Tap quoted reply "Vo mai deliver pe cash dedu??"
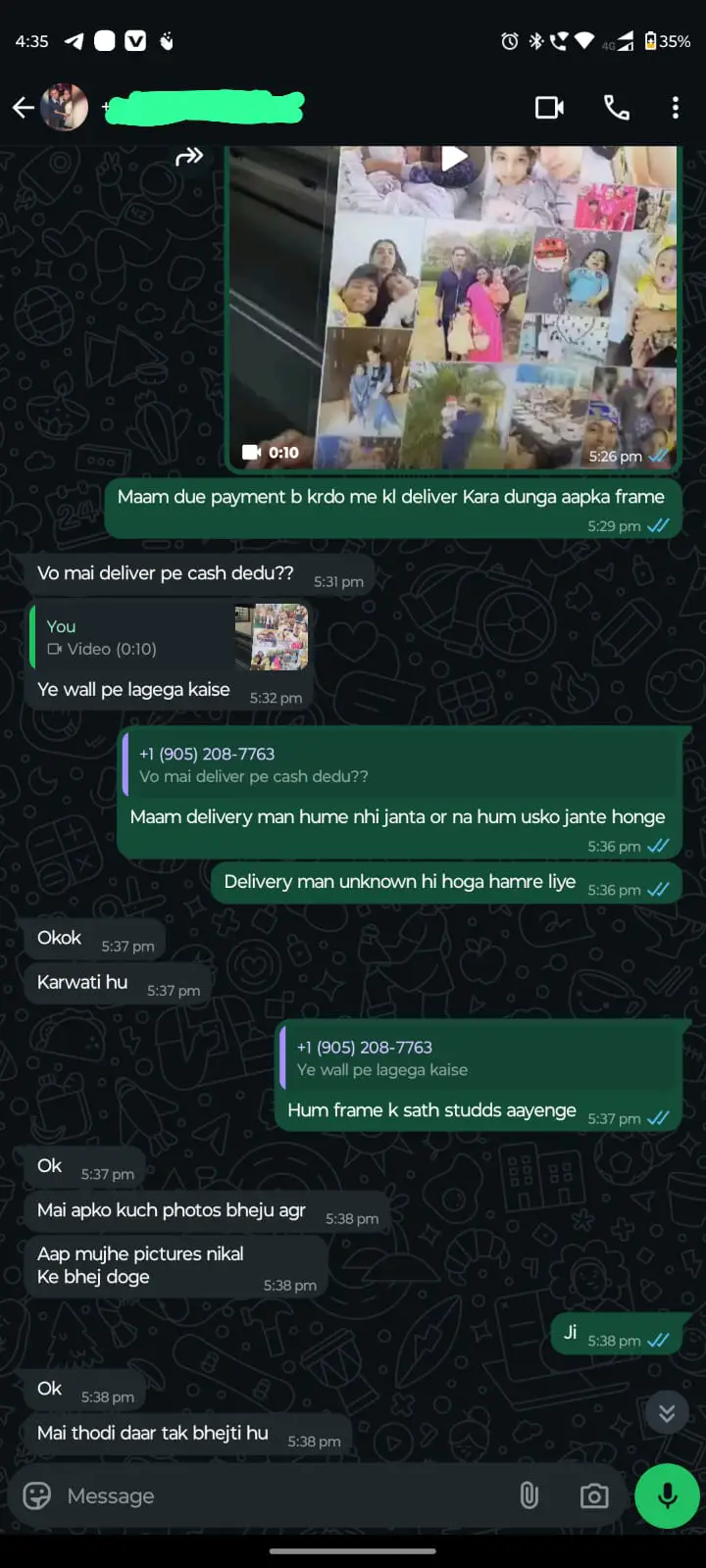The width and height of the screenshot is (706, 1568). point(402,764)
